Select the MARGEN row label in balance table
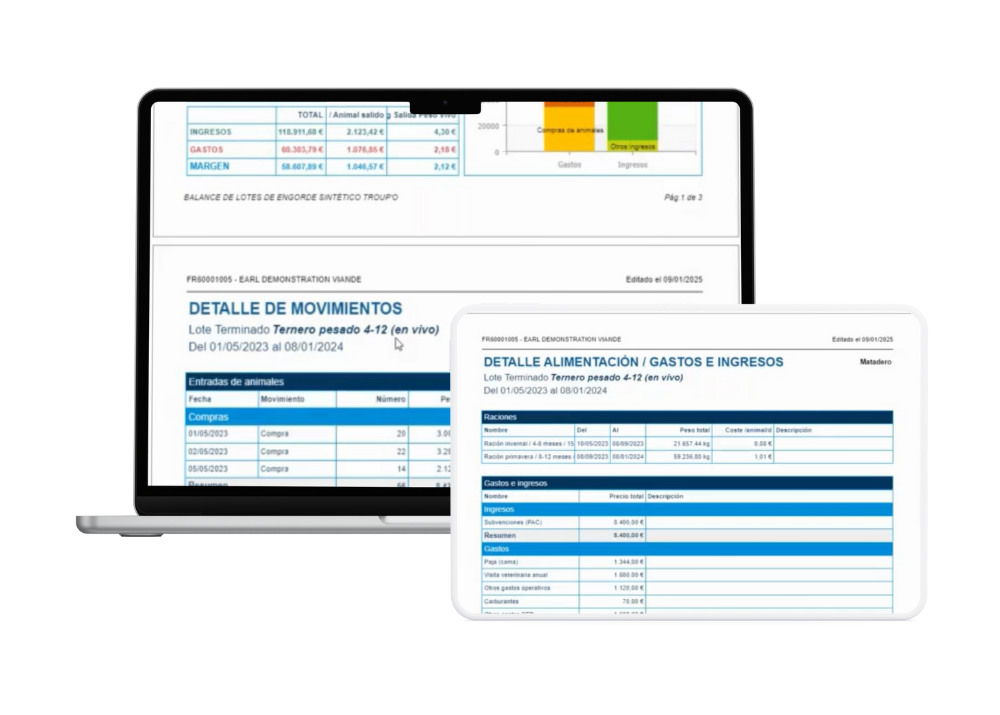This screenshot has width=1000, height=715. (x=210, y=166)
